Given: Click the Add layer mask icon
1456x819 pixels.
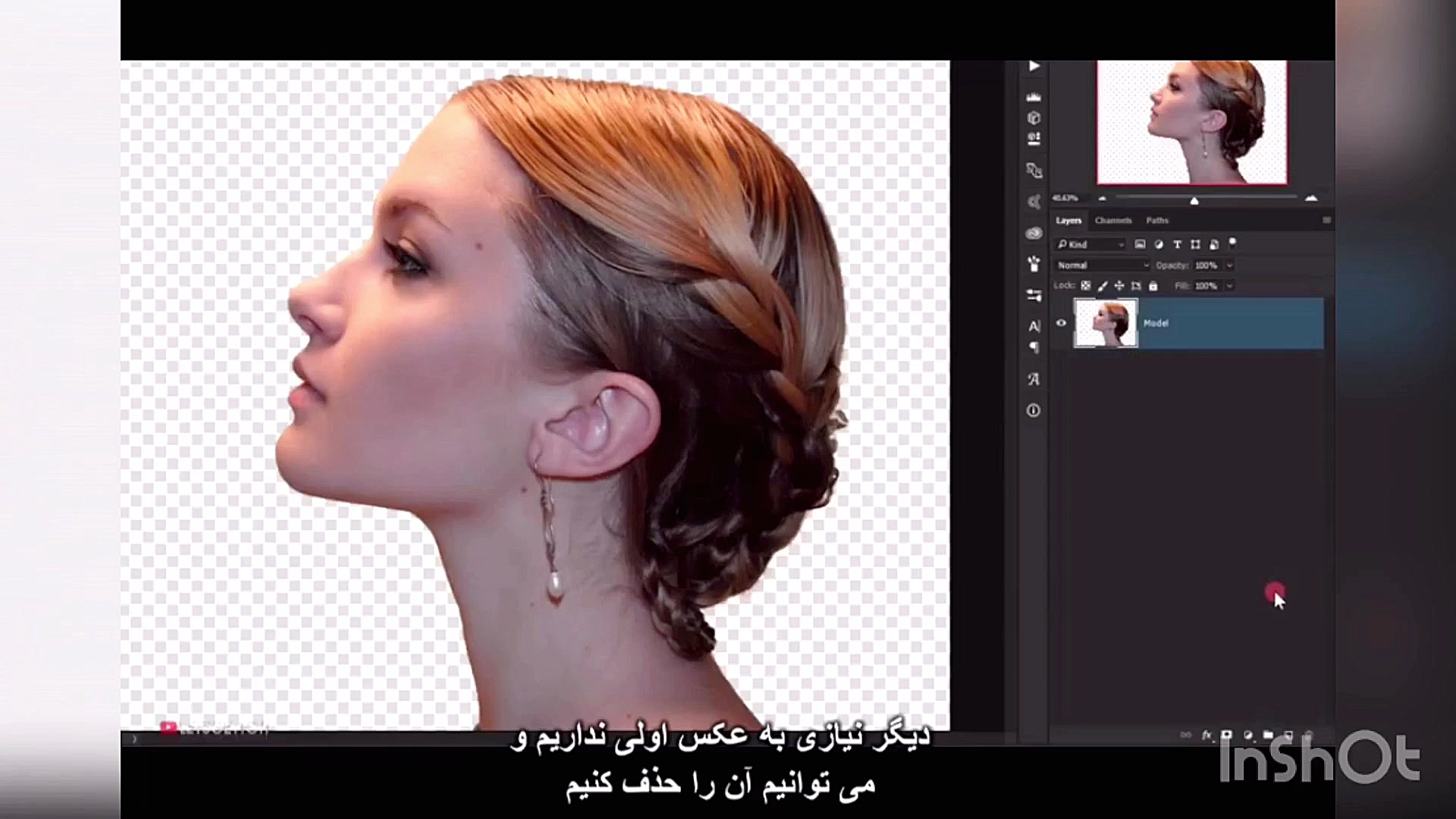Looking at the screenshot, I should (1226, 736).
